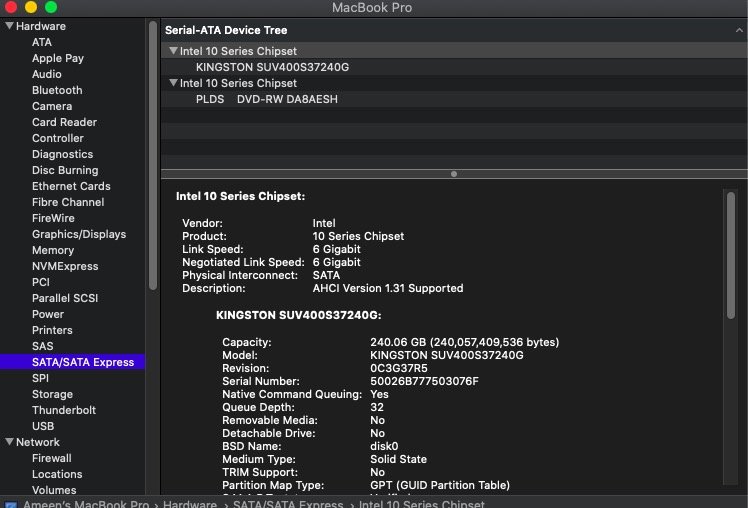Show Bluetooth hardware information

[x=57, y=90]
